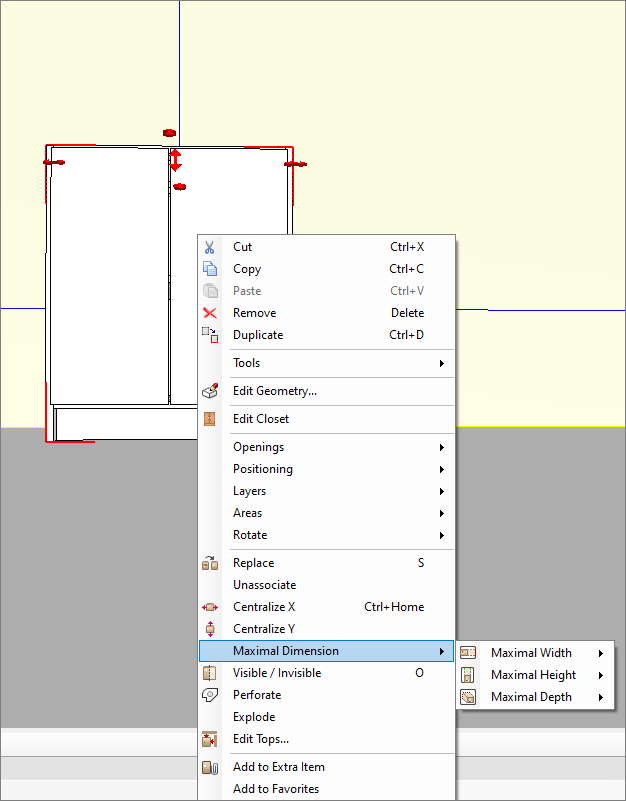Click the Perforate icon
This screenshot has width=626, height=801.
[x=210, y=695]
